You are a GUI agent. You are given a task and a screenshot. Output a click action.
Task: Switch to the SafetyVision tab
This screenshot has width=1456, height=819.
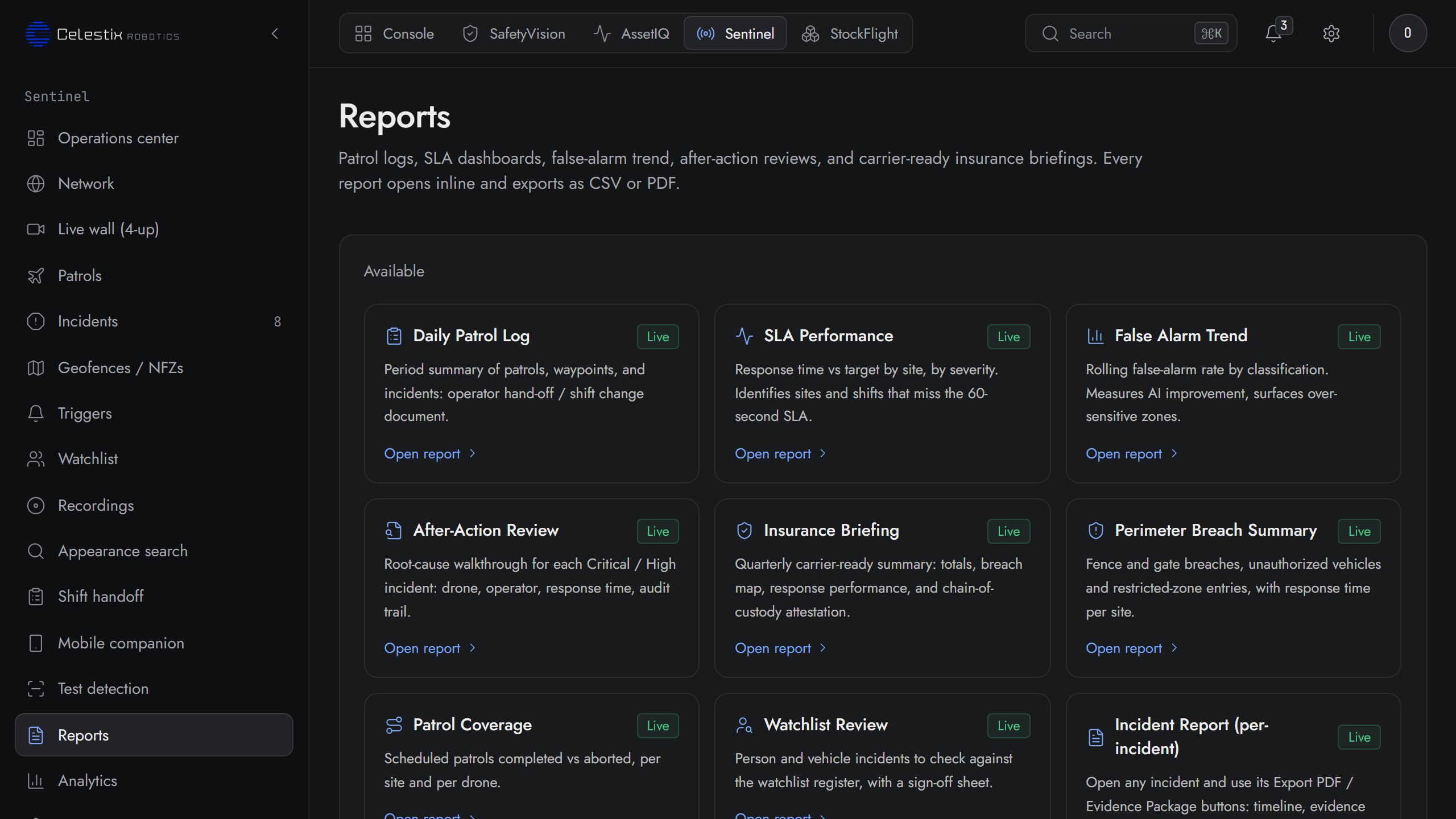click(514, 34)
